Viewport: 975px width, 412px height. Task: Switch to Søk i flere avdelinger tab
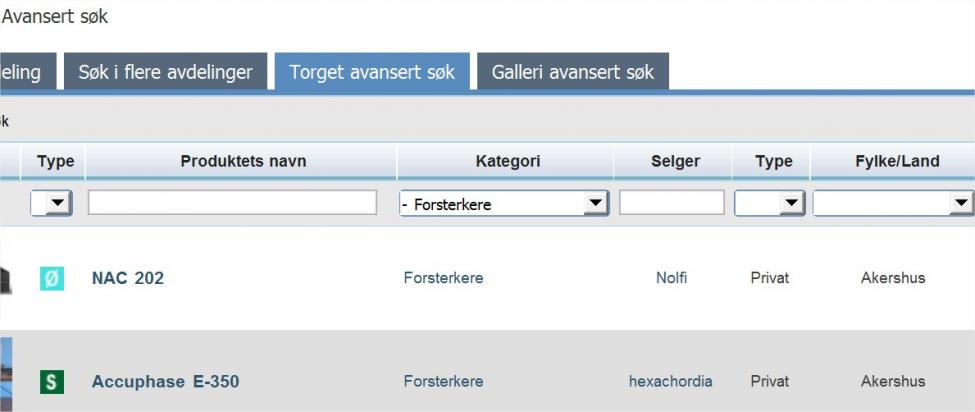(166, 72)
